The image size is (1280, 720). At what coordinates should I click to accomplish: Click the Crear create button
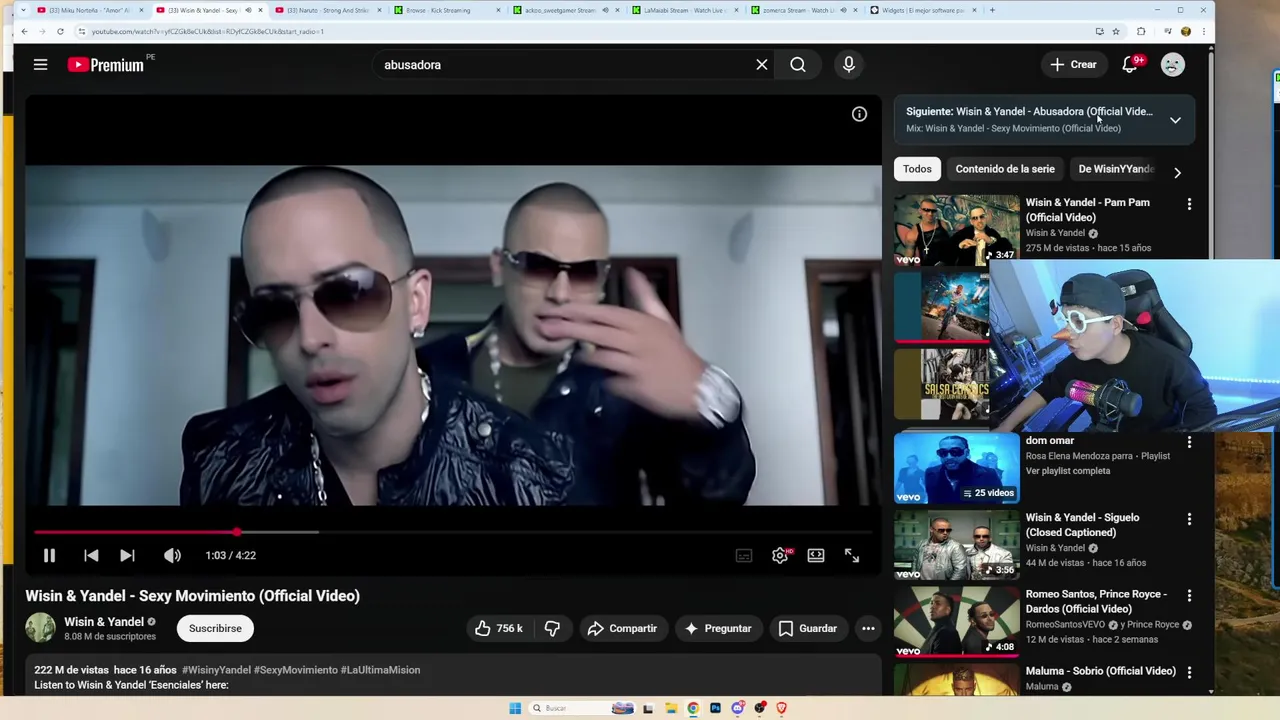tap(1073, 65)
